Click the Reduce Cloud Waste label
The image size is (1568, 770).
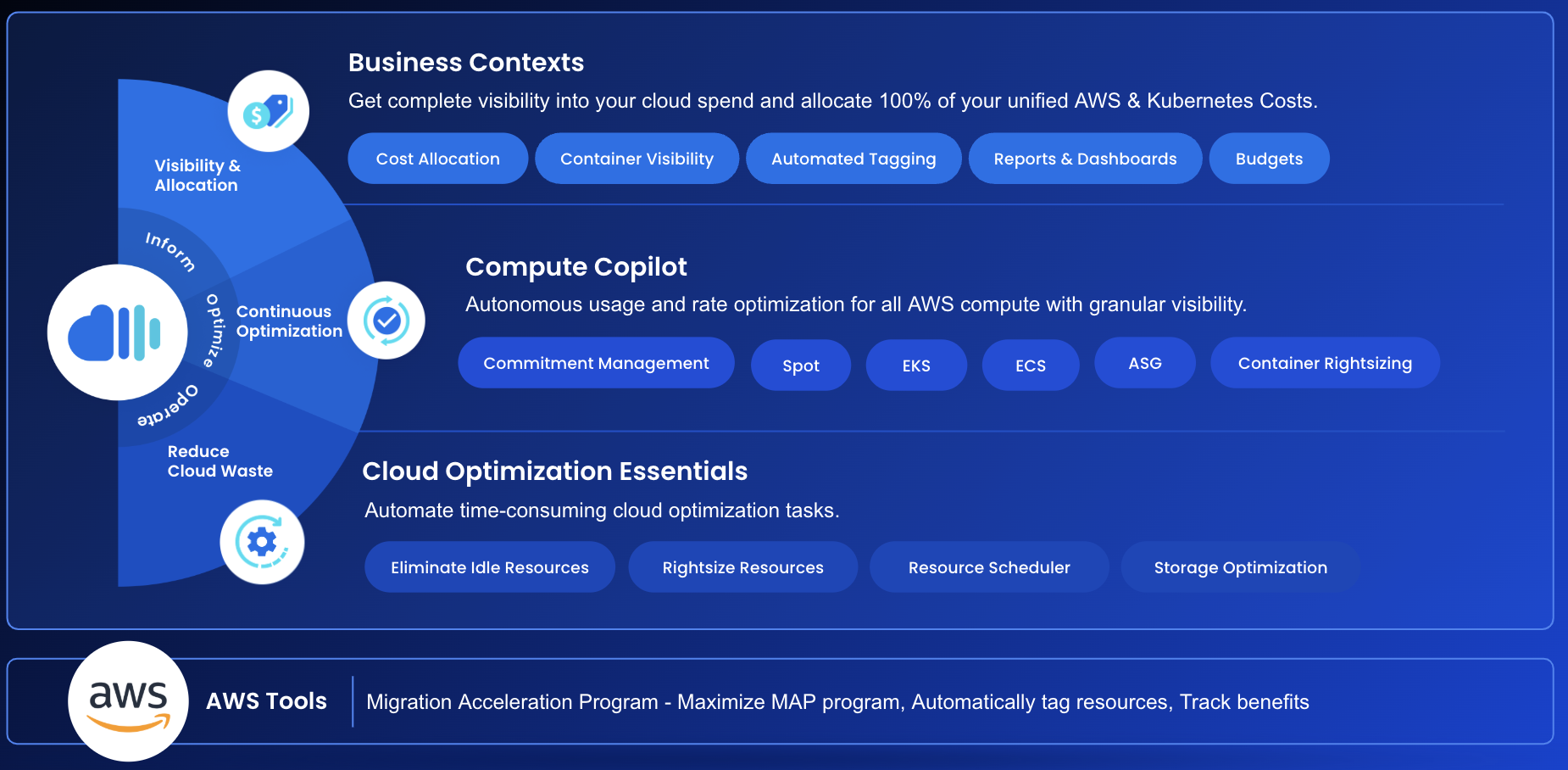220,461
